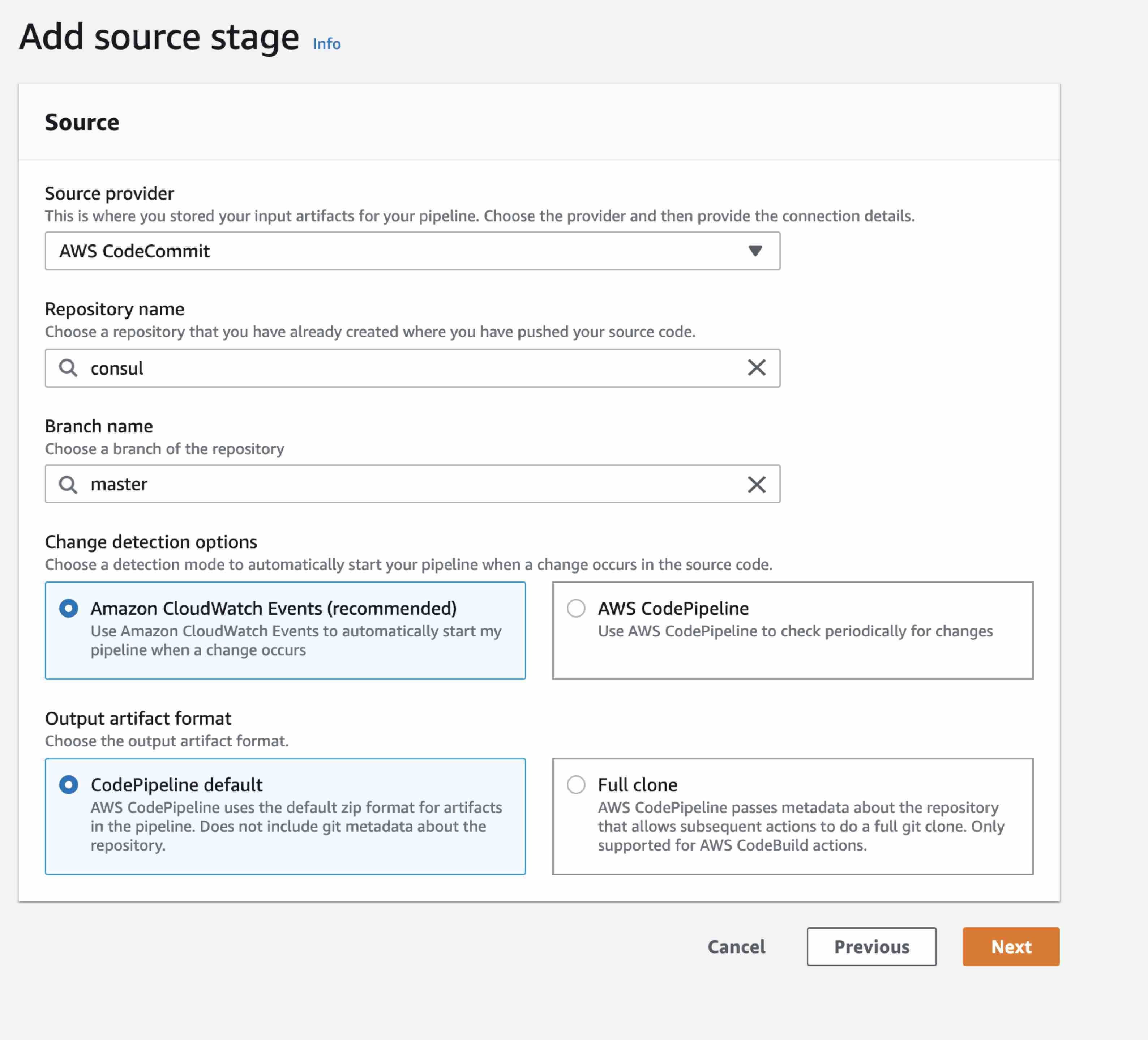
Task: Proceed with the orange Next button
Action: 1011,947
